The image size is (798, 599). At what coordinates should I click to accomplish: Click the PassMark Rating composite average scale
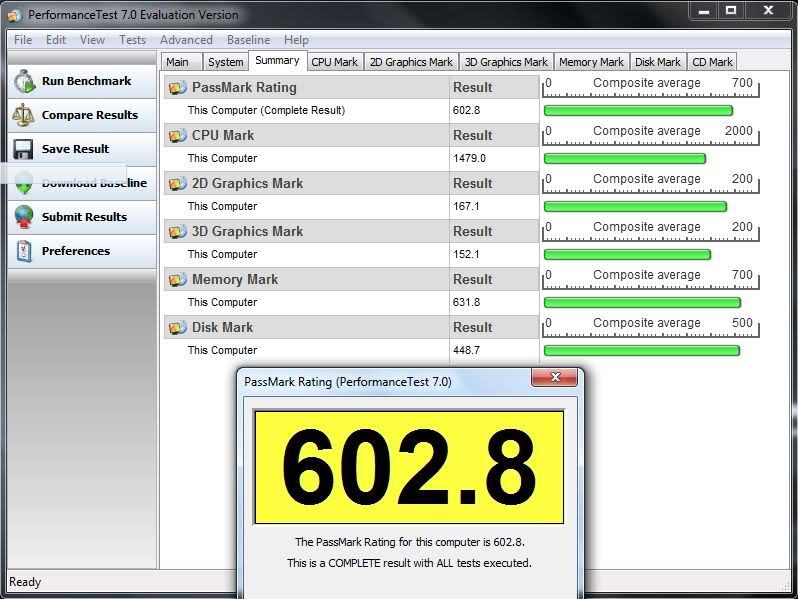point(651,87)
